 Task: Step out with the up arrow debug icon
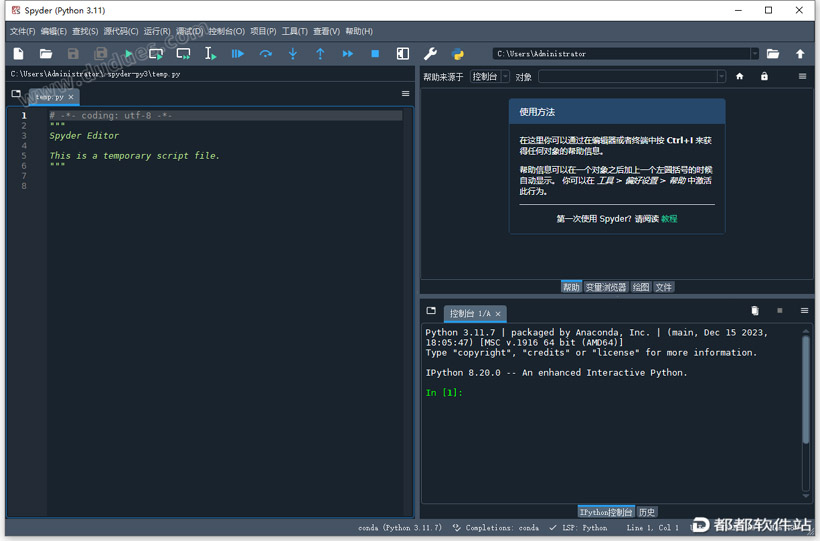point(320,53)
